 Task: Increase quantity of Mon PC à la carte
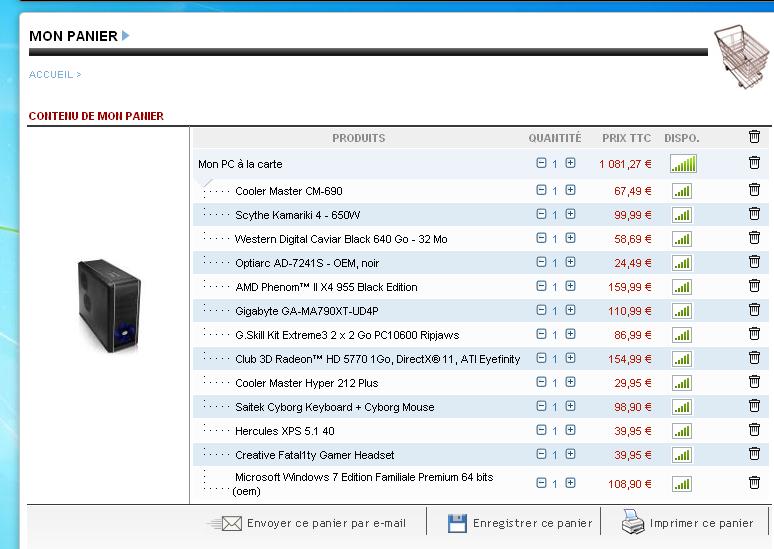[570, 163]
